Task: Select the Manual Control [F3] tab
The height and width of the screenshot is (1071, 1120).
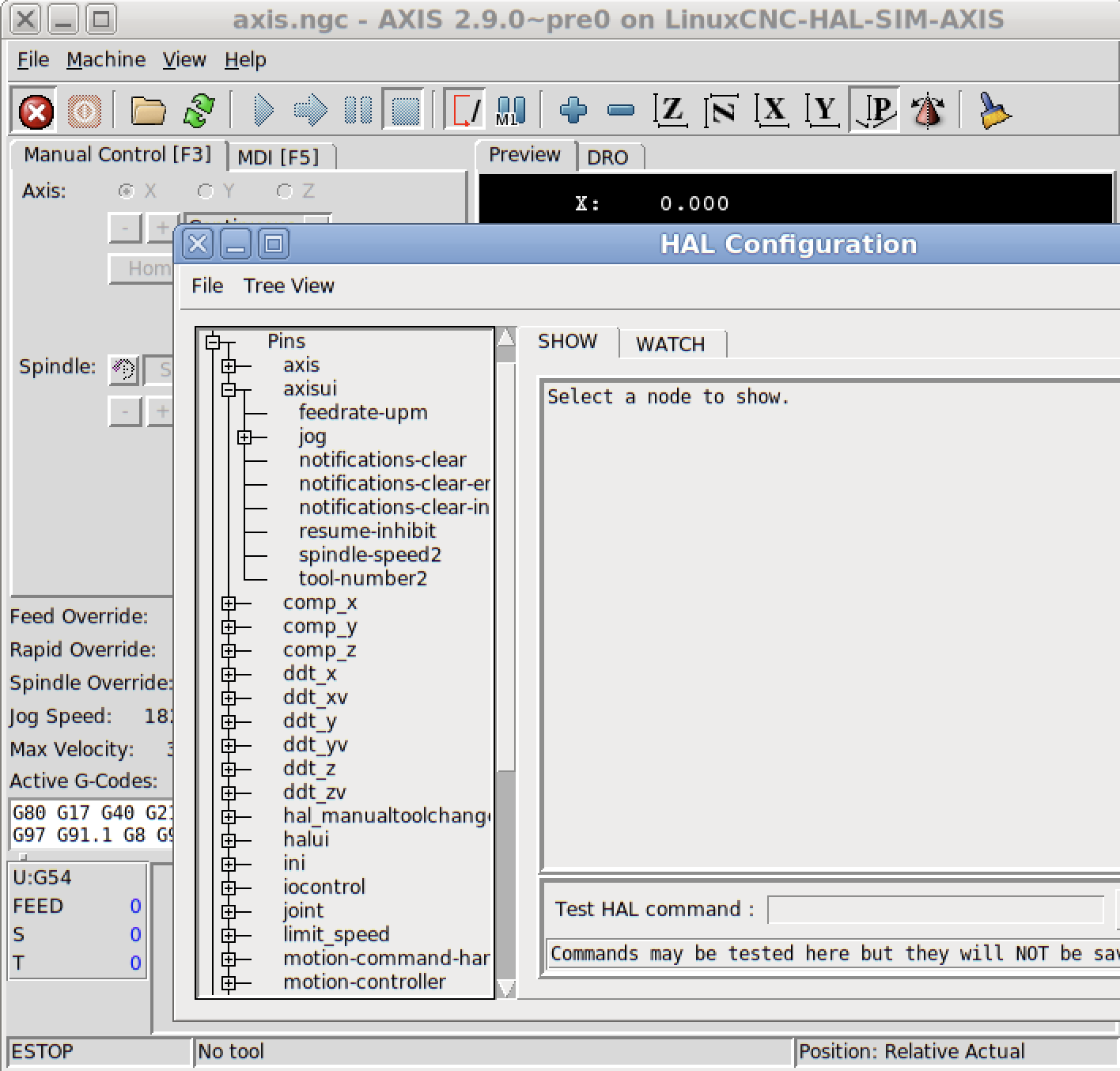Action: point(118,155)
